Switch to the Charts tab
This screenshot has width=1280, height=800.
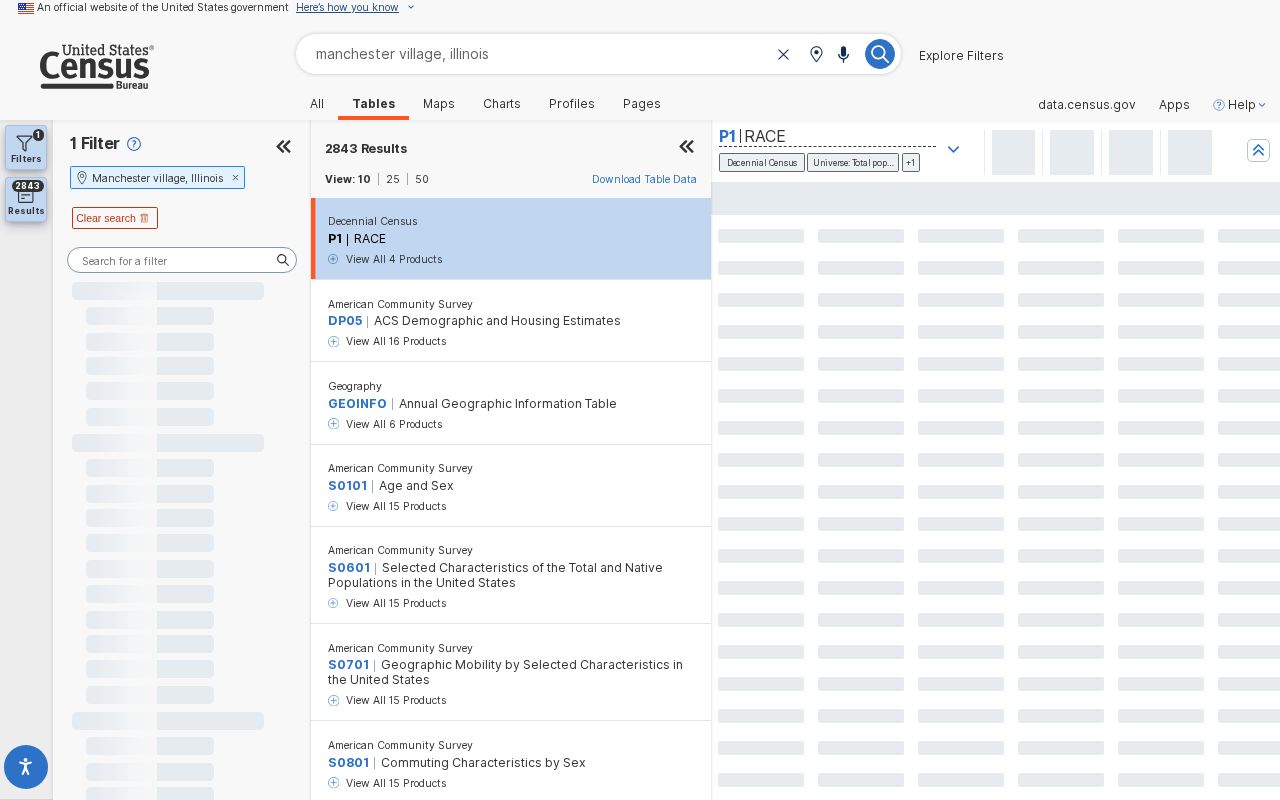click(502, 104)
